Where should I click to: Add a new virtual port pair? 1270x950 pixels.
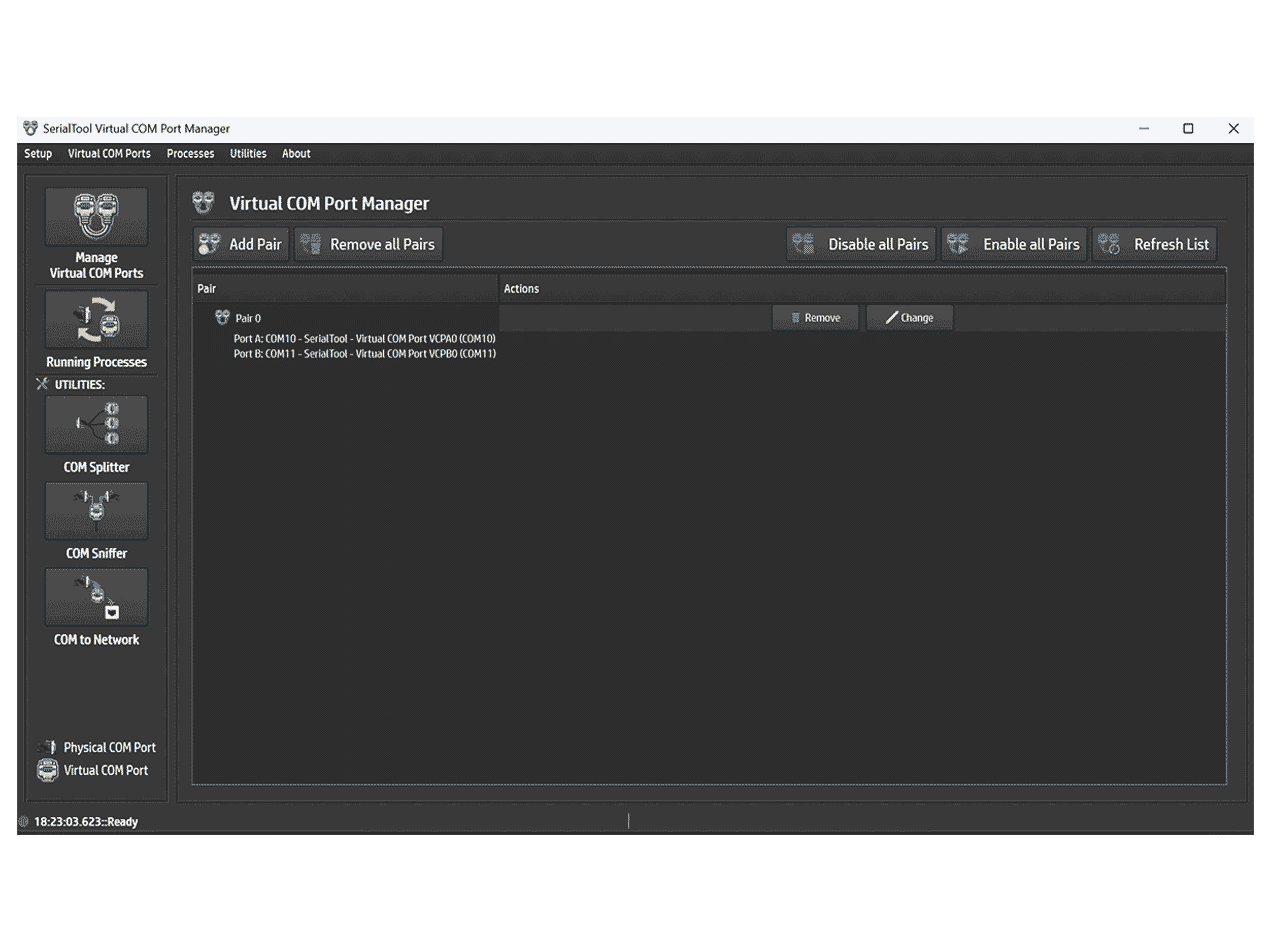coord(241,244)
